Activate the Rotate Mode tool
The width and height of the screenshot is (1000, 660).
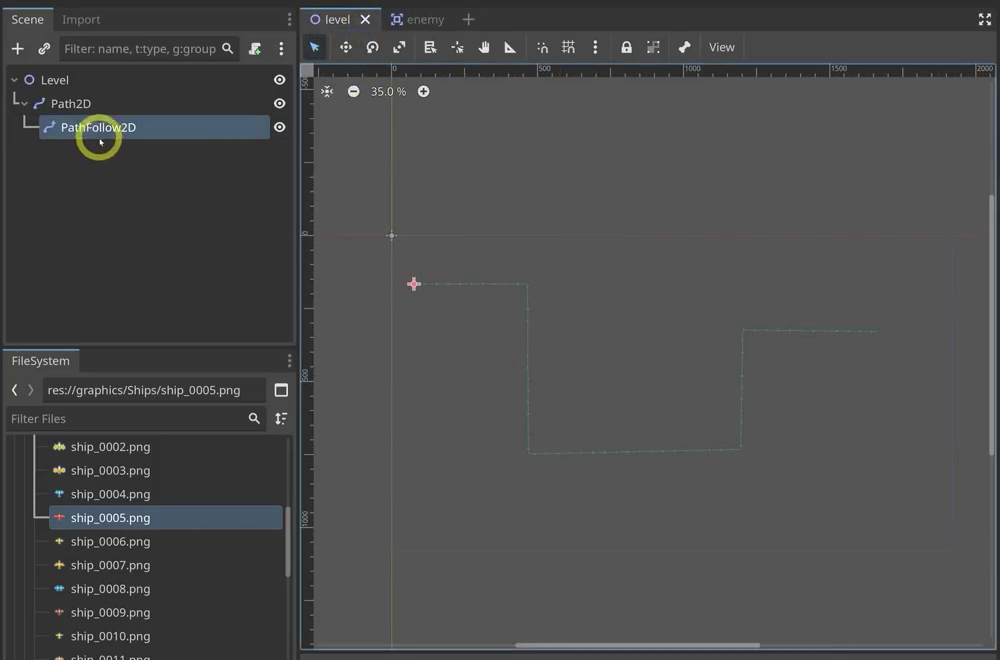[372, 47]
